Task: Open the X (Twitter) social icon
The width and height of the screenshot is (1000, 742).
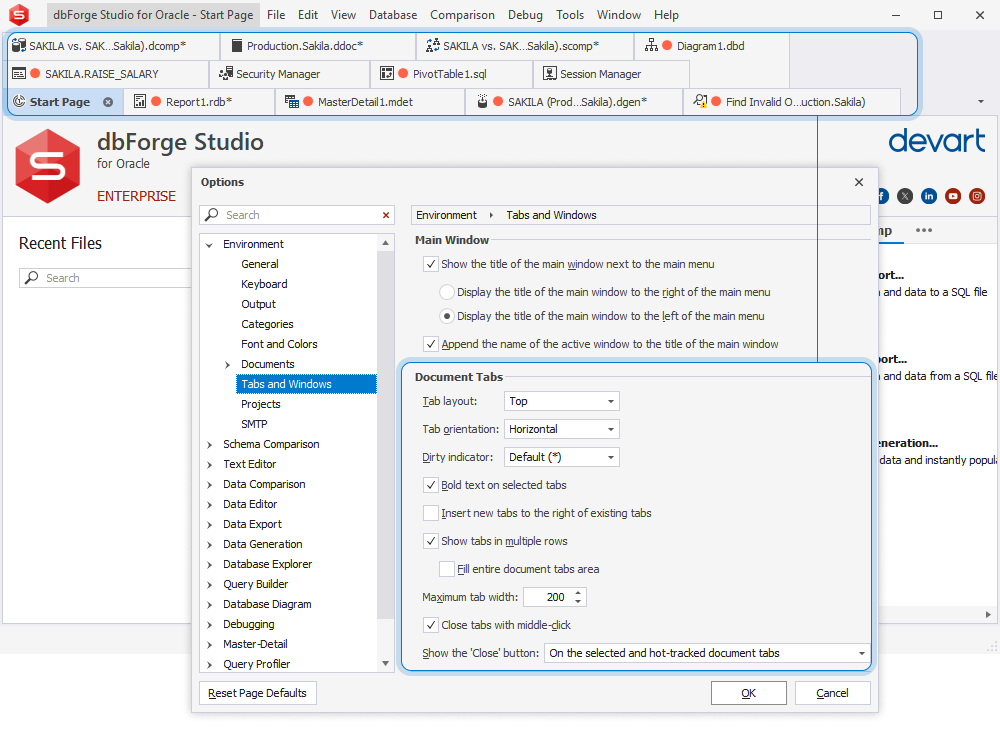Action: 905,196
